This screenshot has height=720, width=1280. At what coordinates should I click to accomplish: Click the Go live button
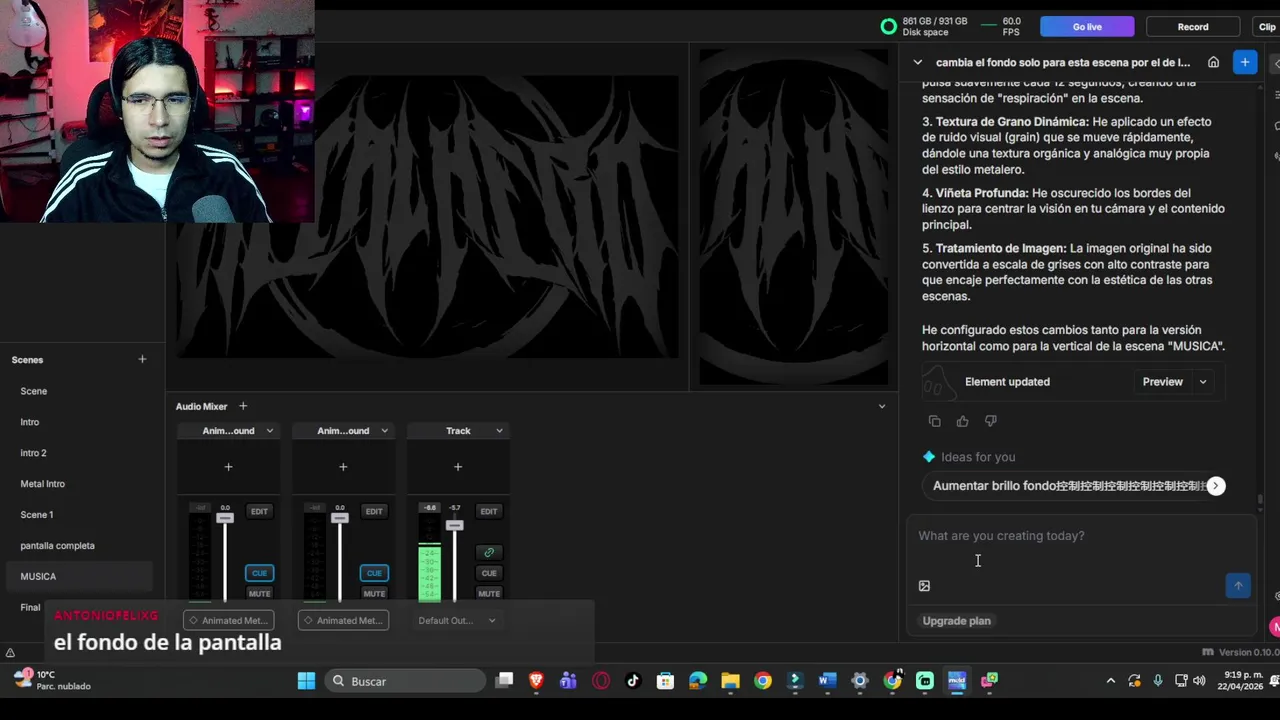click(x=1087, y=27)
